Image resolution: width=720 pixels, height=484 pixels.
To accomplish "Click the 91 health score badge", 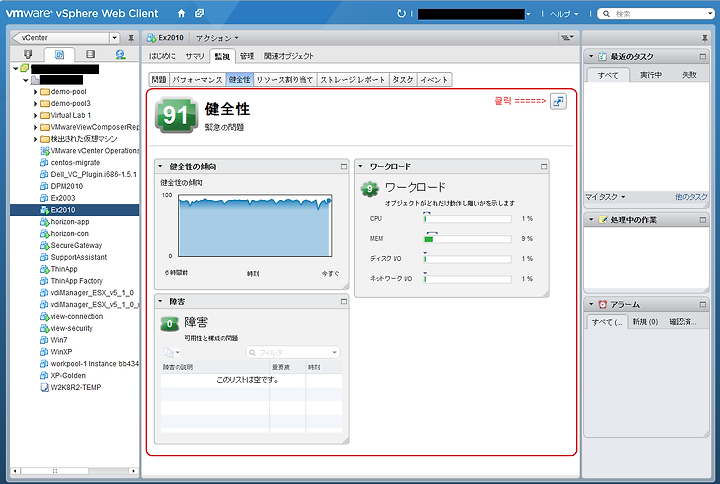I will click(176, 115).
